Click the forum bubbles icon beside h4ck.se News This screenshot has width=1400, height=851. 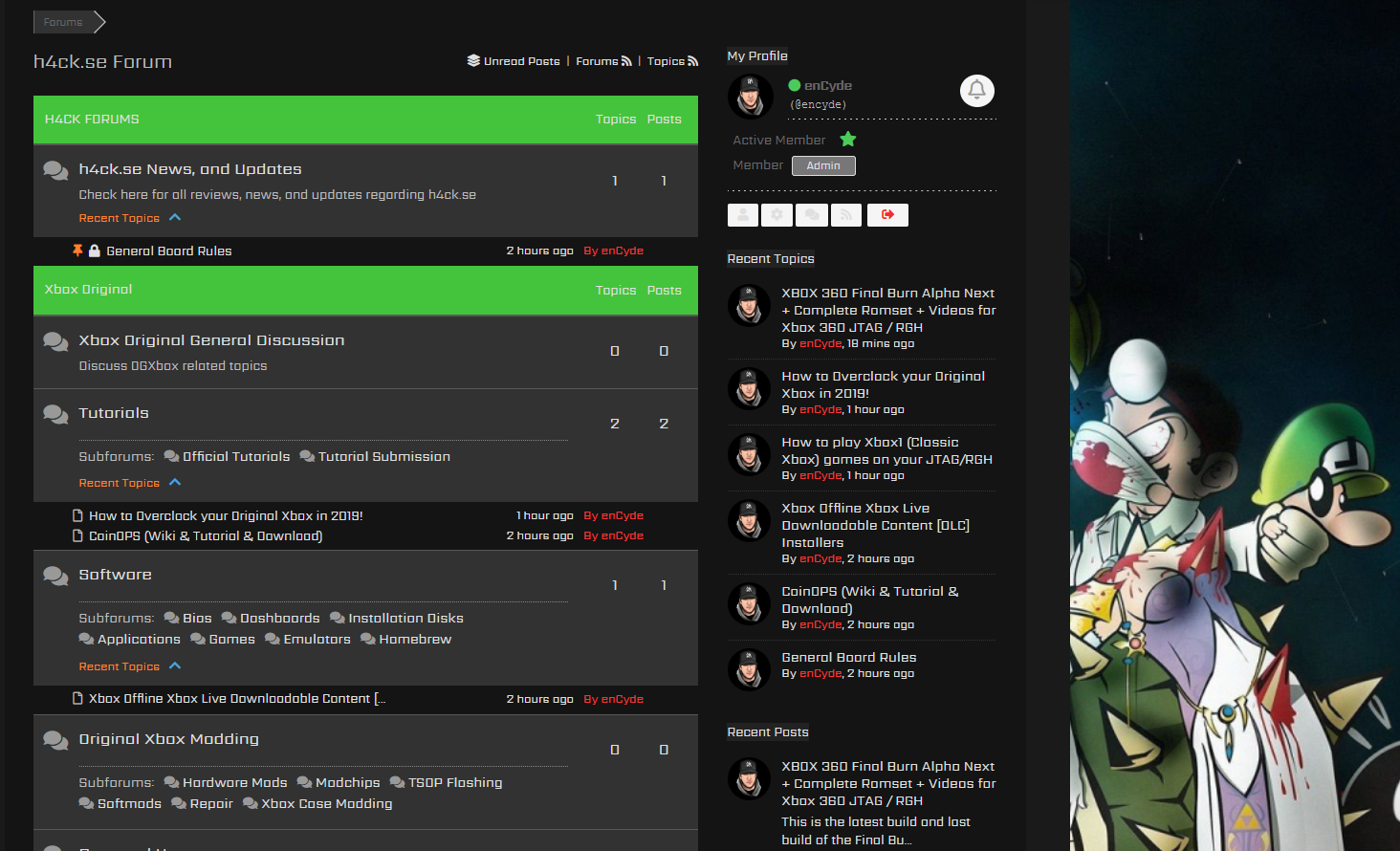(x=55, y=170)
